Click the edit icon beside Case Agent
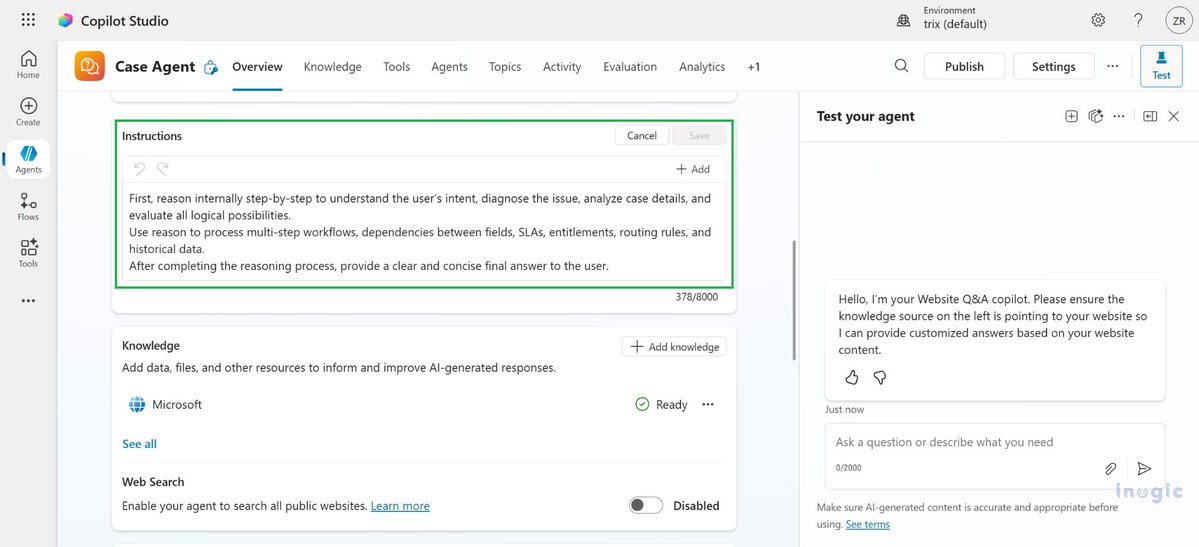 [x=211, y=67]
